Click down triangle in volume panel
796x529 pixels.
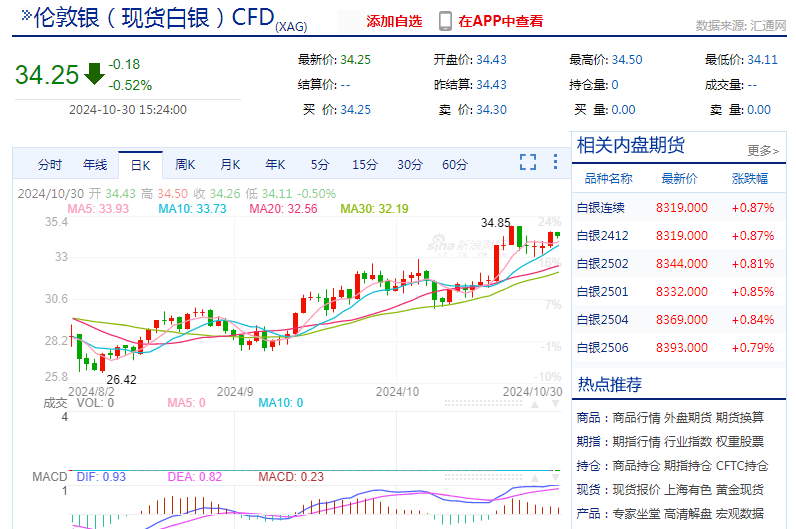[x=555, y=404]
